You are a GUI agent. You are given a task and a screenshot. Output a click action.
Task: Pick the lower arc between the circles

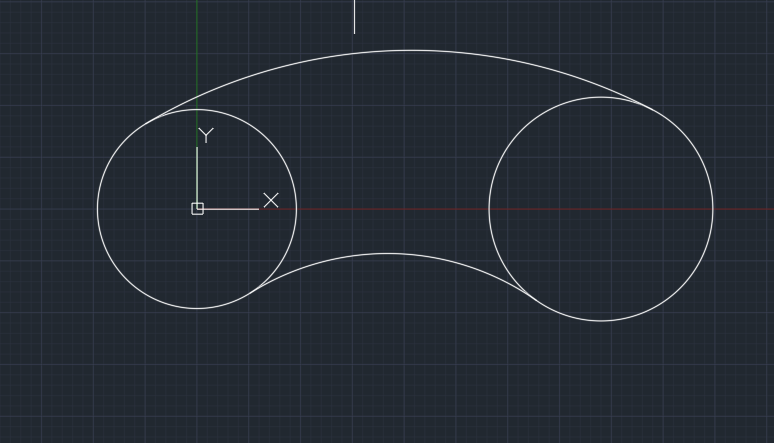pos(387,254)
